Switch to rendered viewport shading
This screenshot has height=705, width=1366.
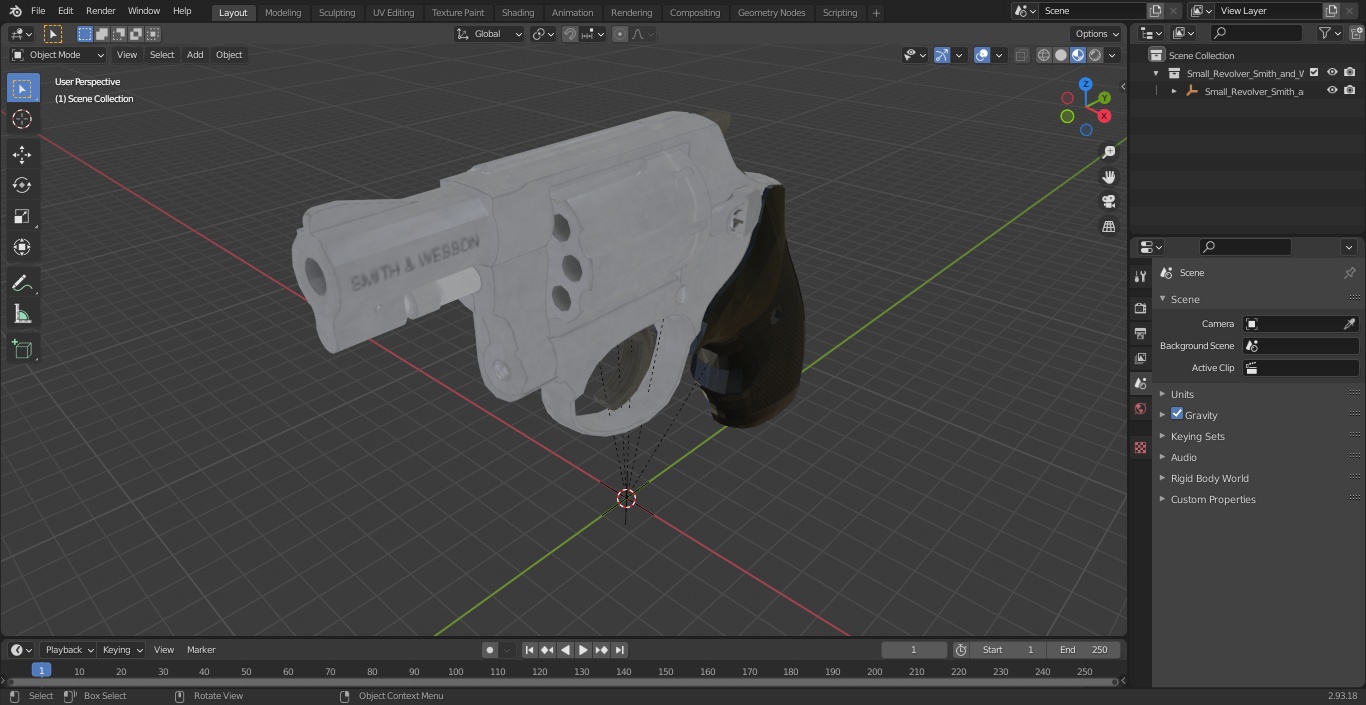point(1095,55)
